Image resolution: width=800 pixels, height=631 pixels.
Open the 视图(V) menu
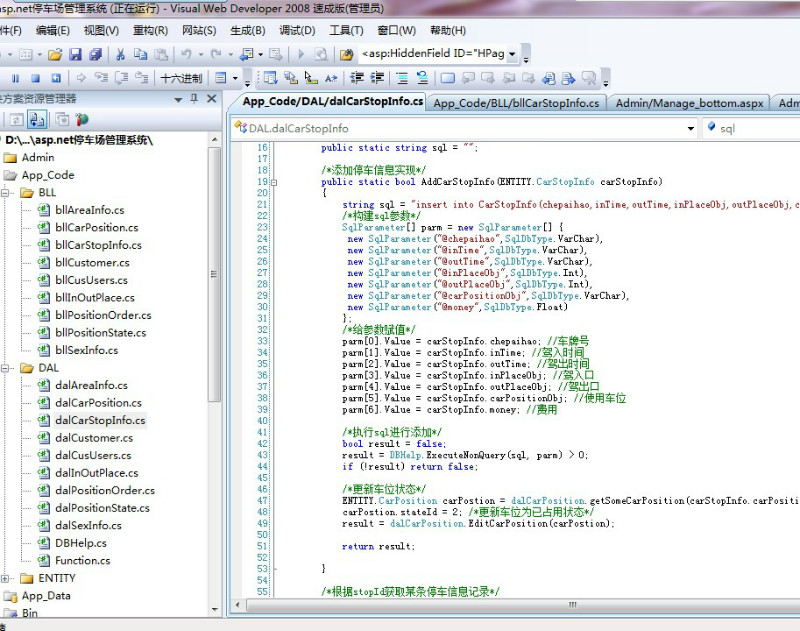coord(102,31)
